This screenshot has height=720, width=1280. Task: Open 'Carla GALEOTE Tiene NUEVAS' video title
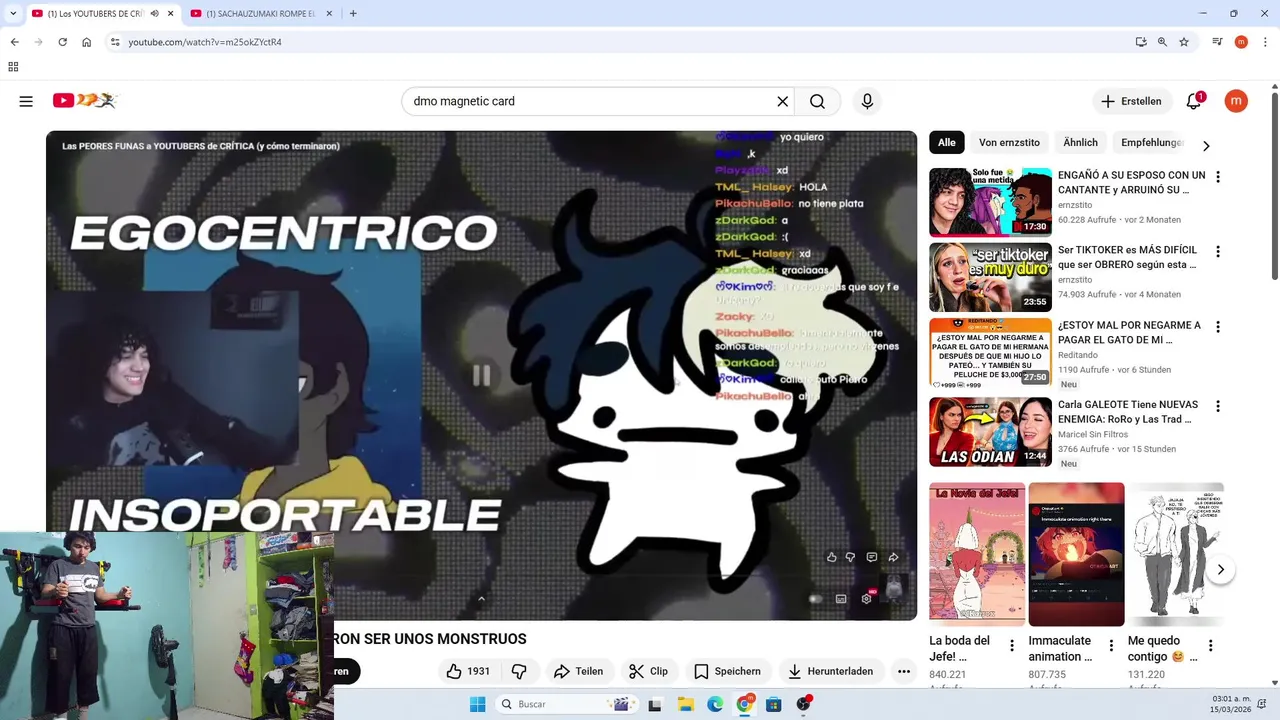(x=1127, y=412)
